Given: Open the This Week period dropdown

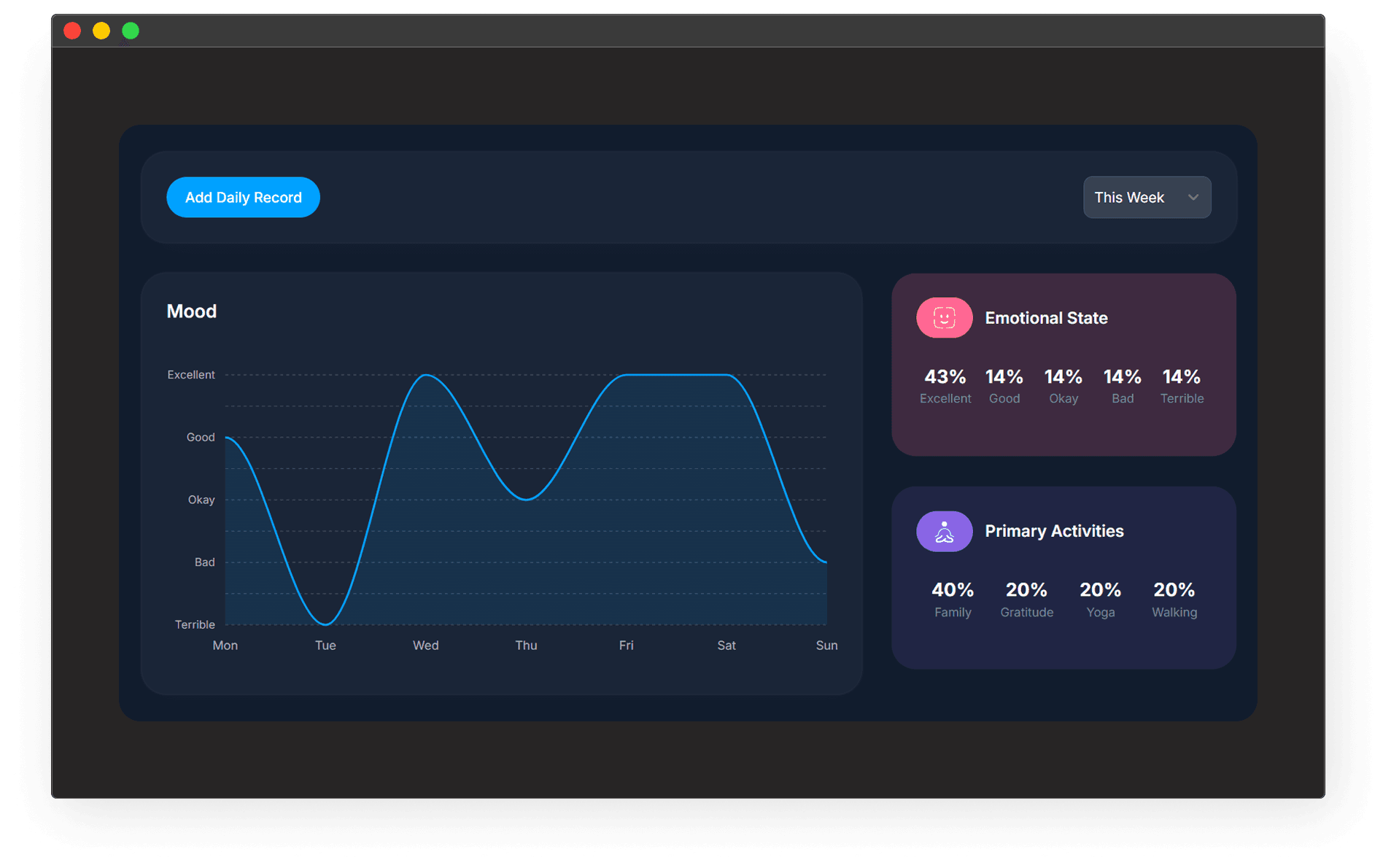Looking at the screenshot, I should [1146, 198].
